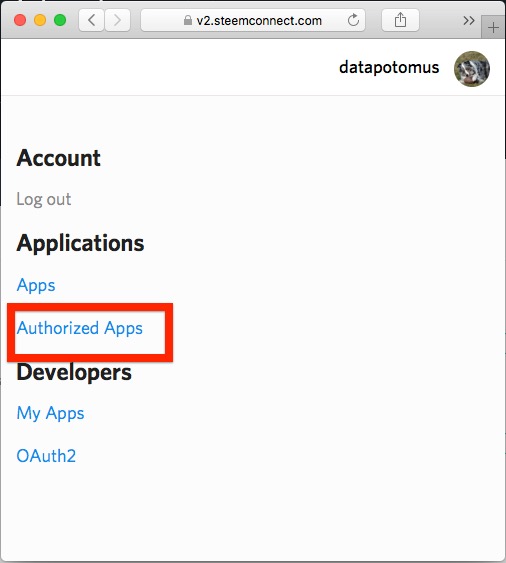506x563 pixels.
Task: Minimize the window with yellow button
Action: point(40,20)
